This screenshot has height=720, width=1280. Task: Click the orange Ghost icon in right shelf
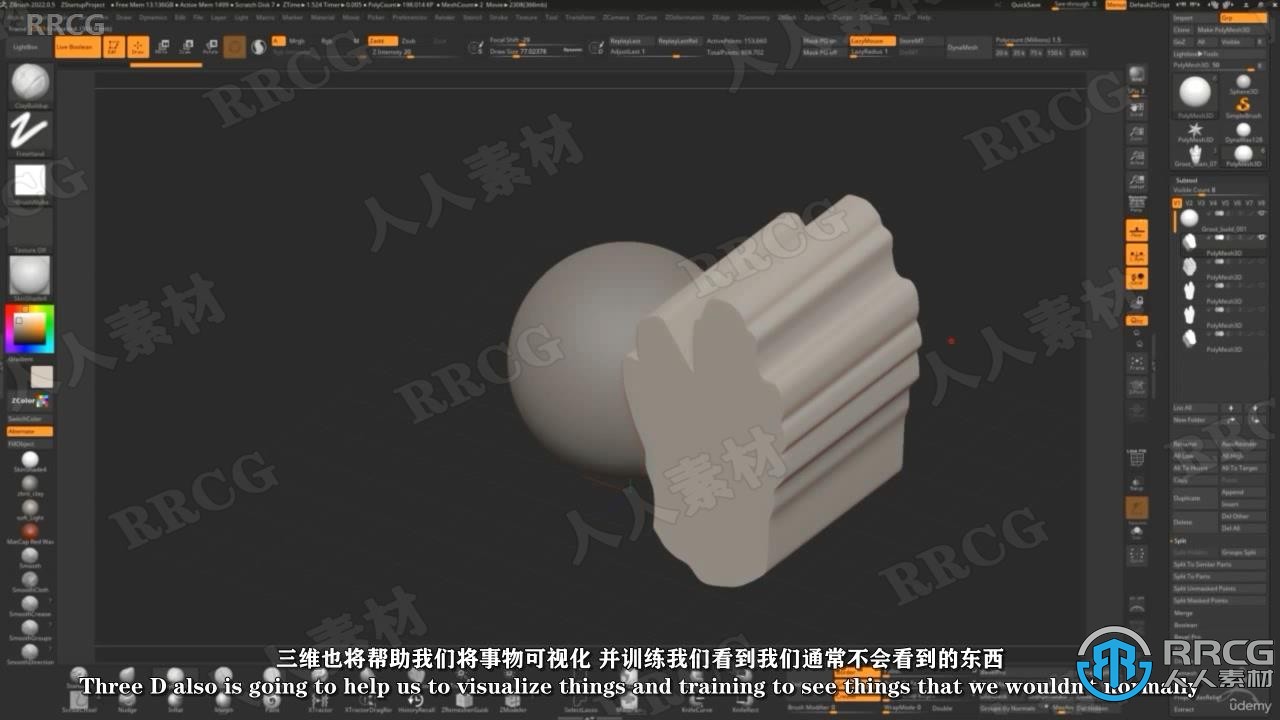[x=1136, y=508]
